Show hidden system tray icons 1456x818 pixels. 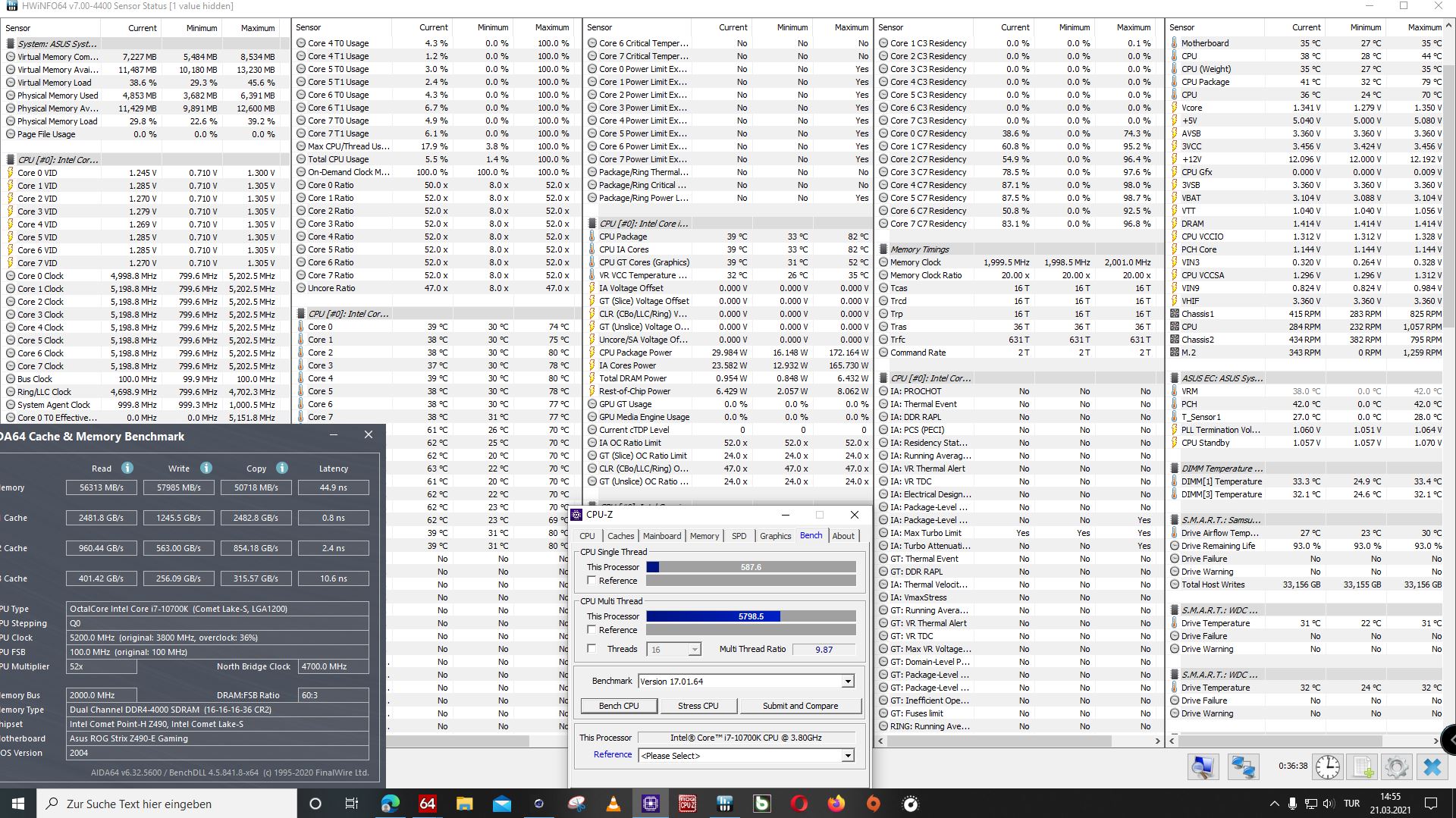click(x=1273, y=804)
